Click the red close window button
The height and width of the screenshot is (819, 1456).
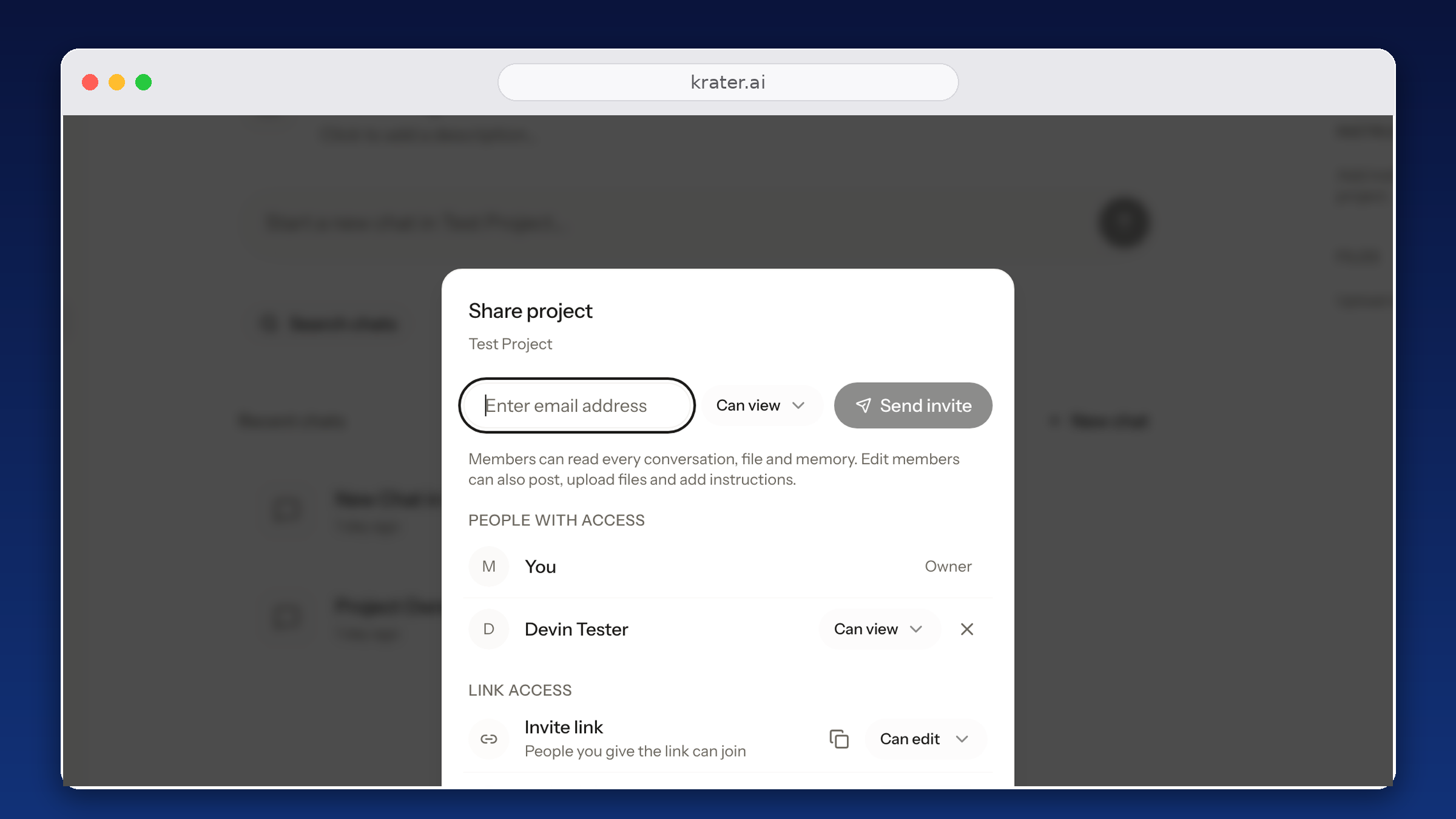coord(90,82)
